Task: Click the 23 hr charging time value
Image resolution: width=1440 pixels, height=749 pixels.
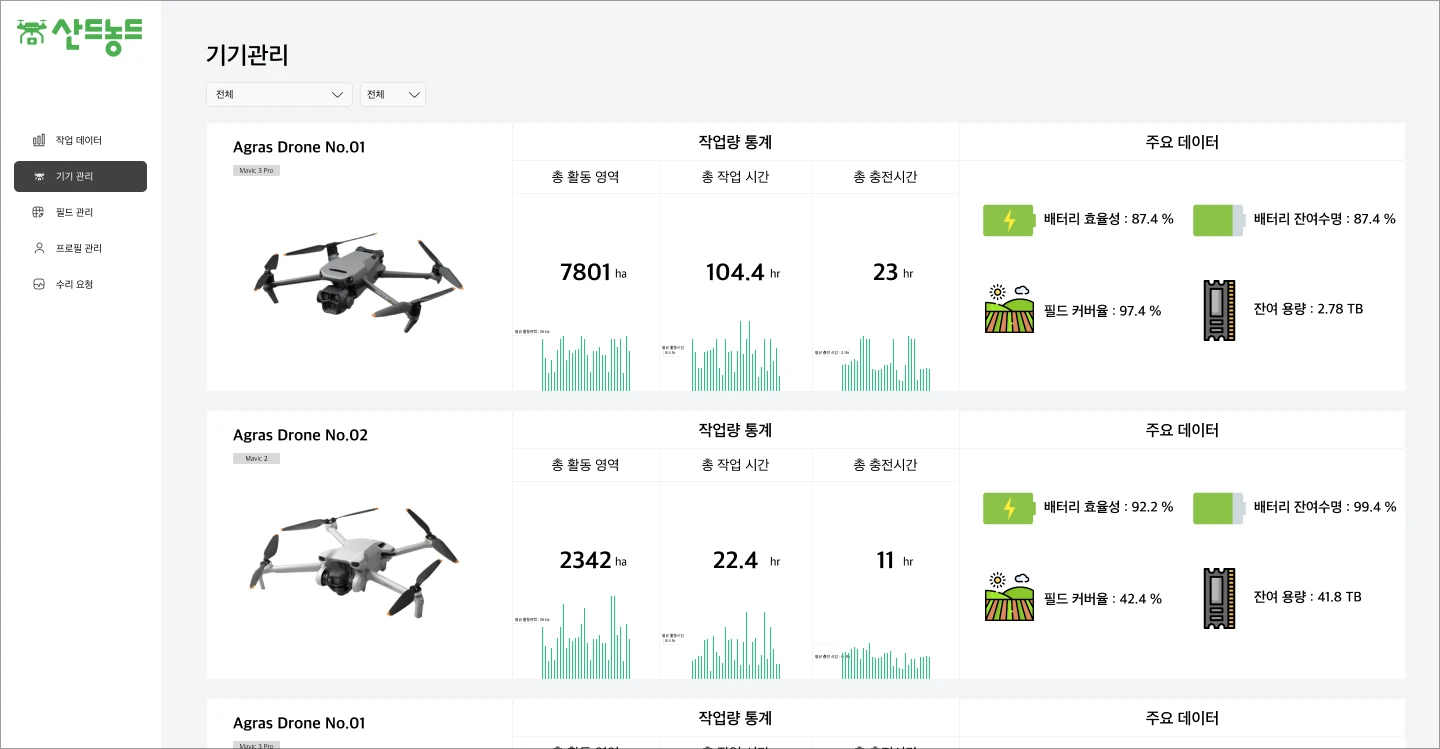Action: click(x=894, y=272)
